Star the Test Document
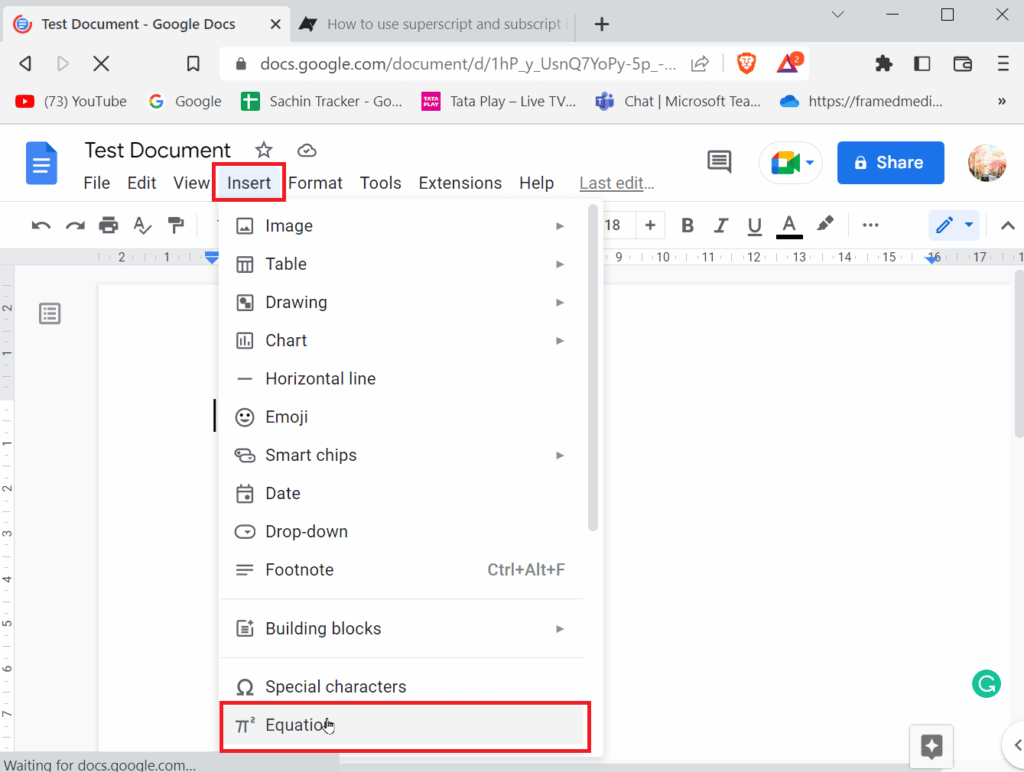The width and height of the screenshot is (1024, 772). point(264,150)
